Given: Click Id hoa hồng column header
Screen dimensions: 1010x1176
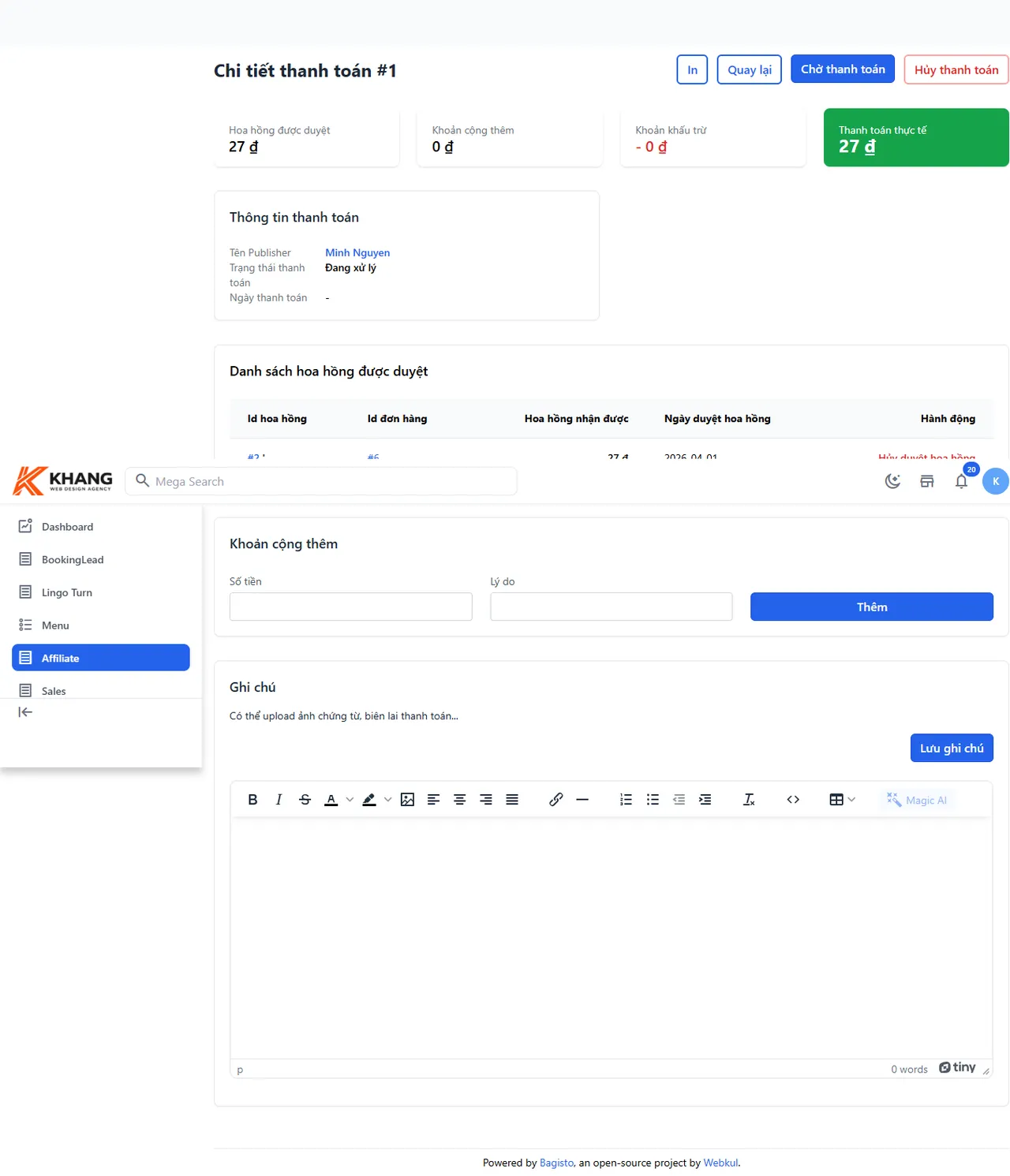Looking at the screenshot, I should click(277, 419).
